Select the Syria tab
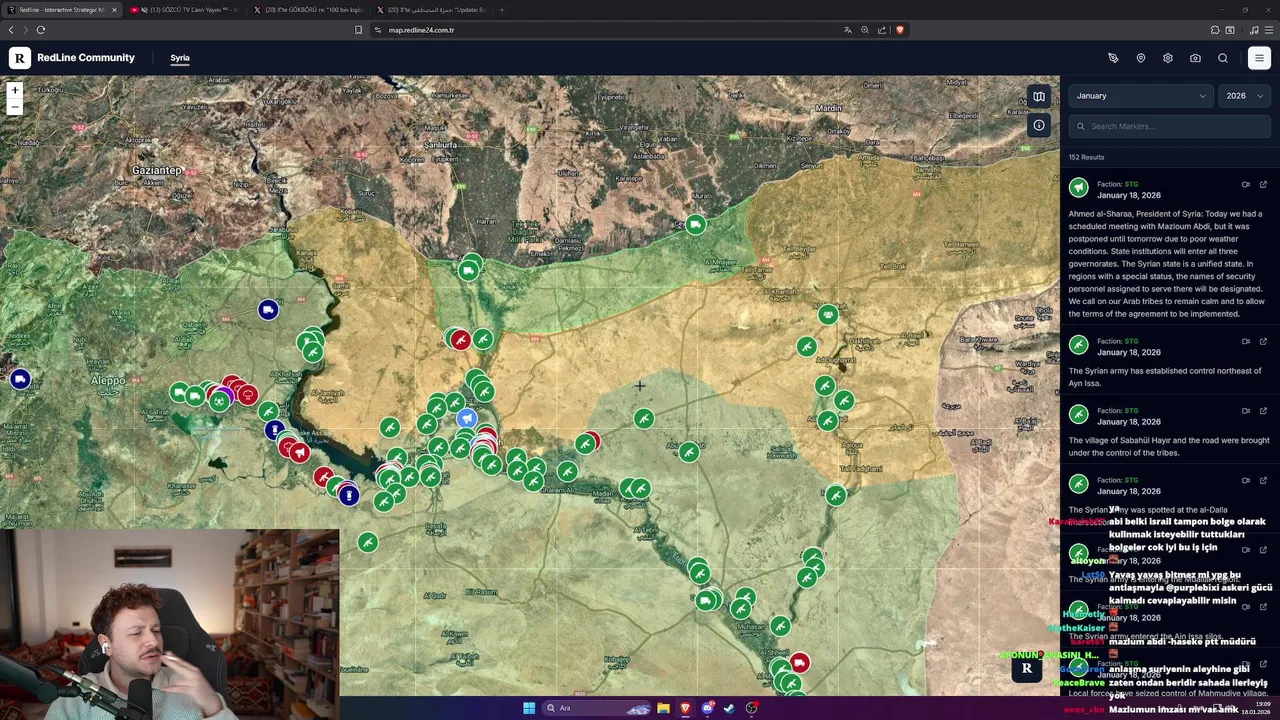Screen dimensions: 1280x720 coord(180,58)
